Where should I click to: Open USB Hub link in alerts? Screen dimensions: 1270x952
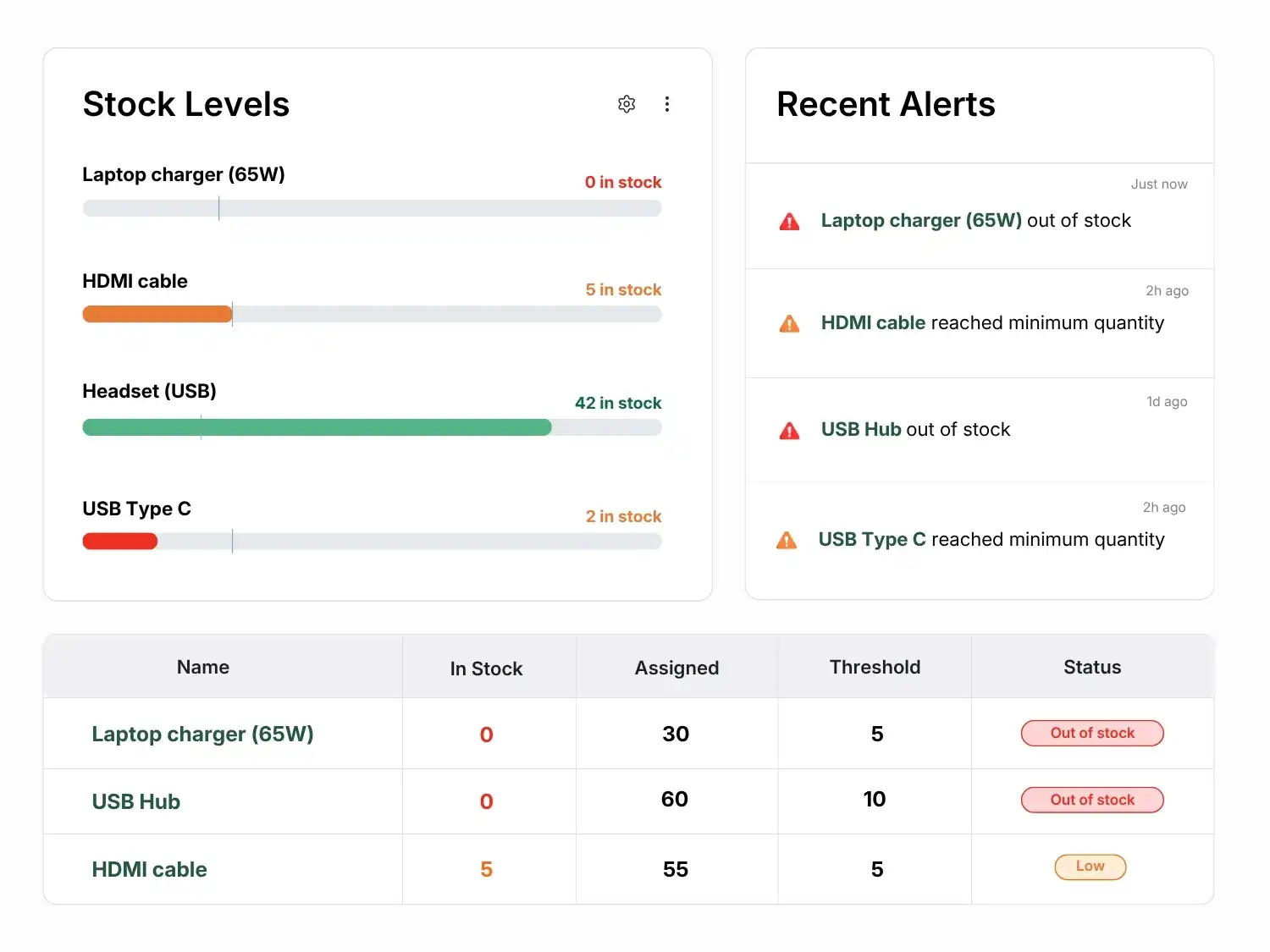point(861,429)
